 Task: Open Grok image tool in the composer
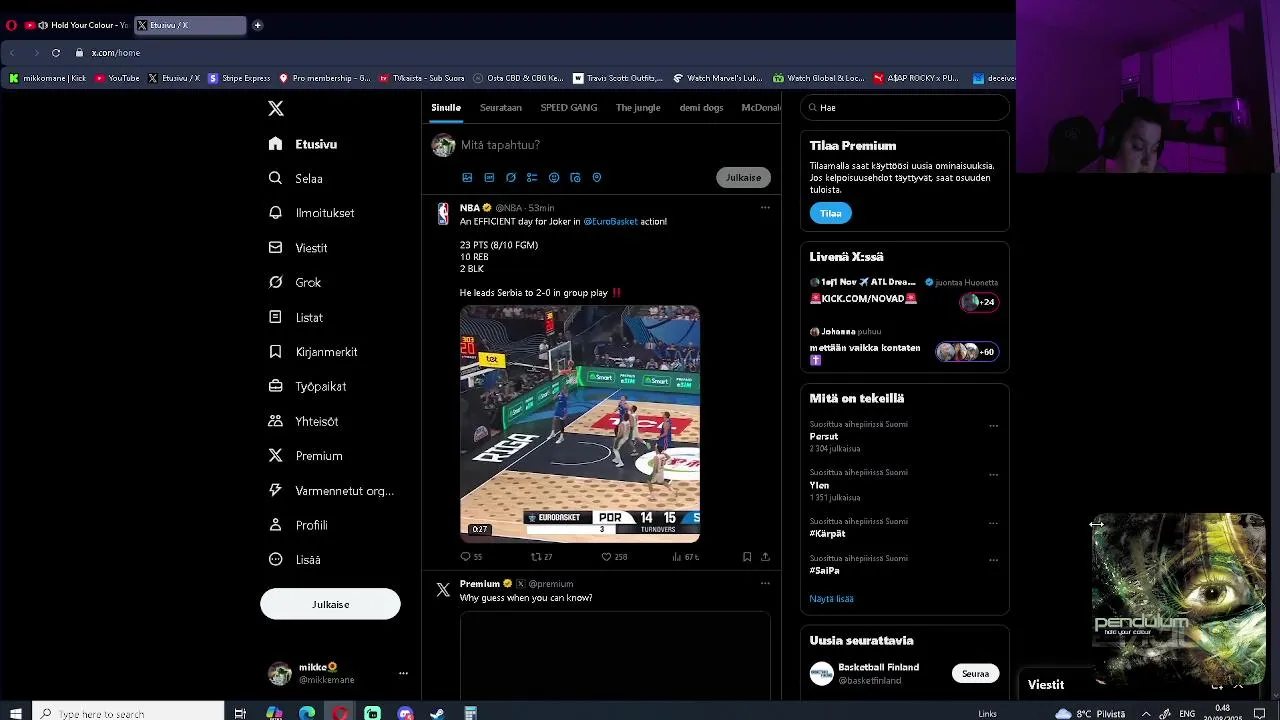511,177
